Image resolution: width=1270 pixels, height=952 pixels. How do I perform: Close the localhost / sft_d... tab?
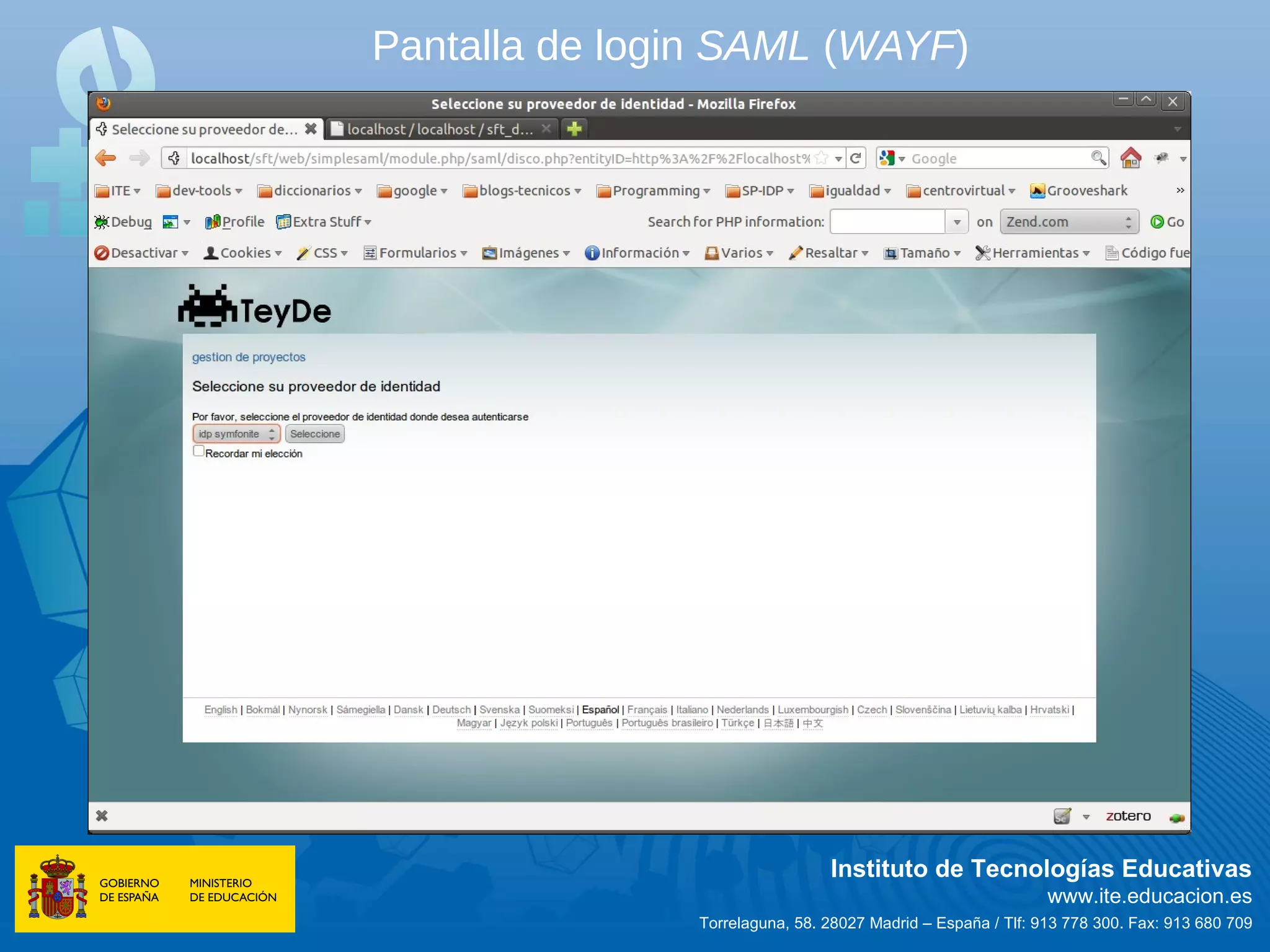pyautogui.click(x=546, y=129)
